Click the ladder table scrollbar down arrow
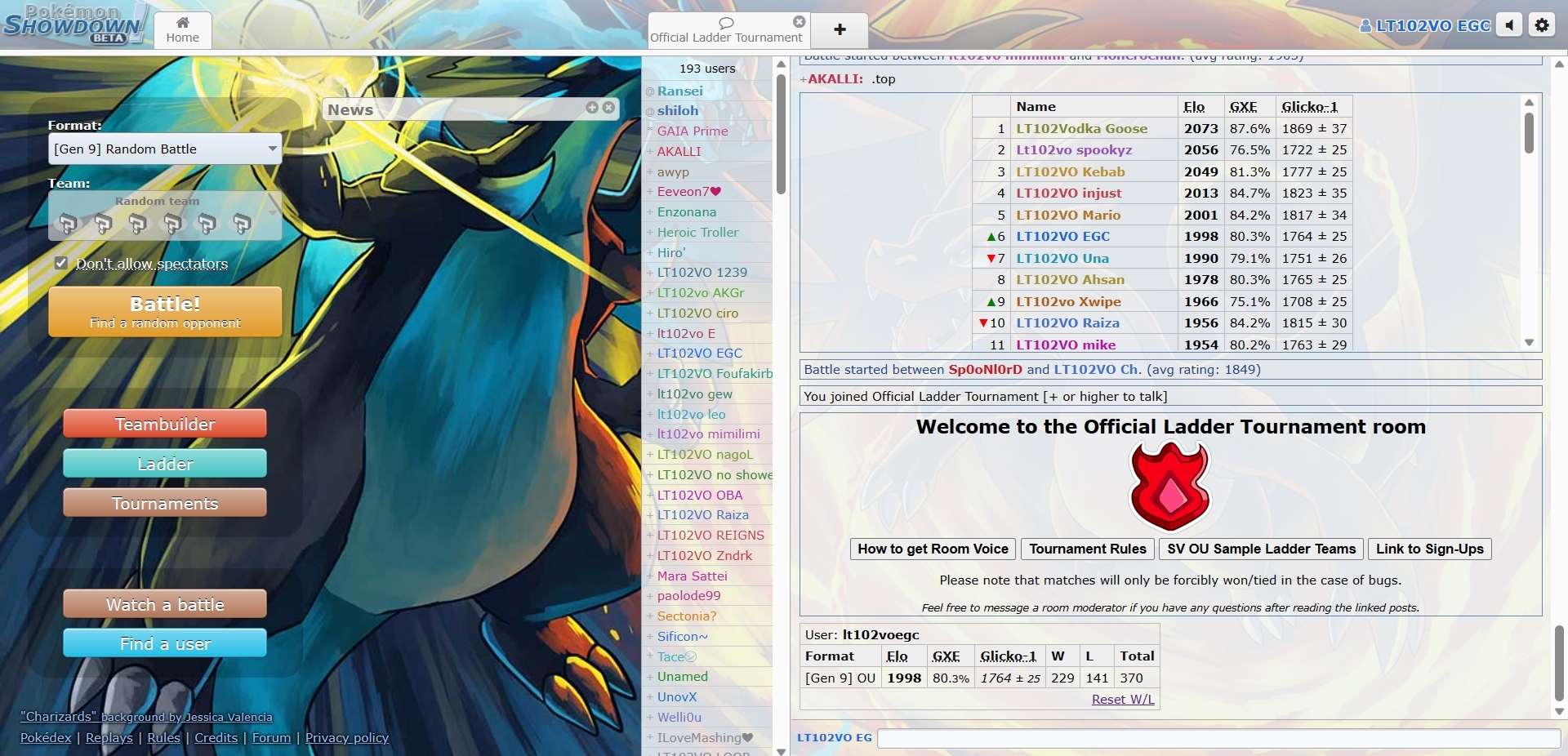Viewport: 1568px width, 756px height. coord(1530,343)
